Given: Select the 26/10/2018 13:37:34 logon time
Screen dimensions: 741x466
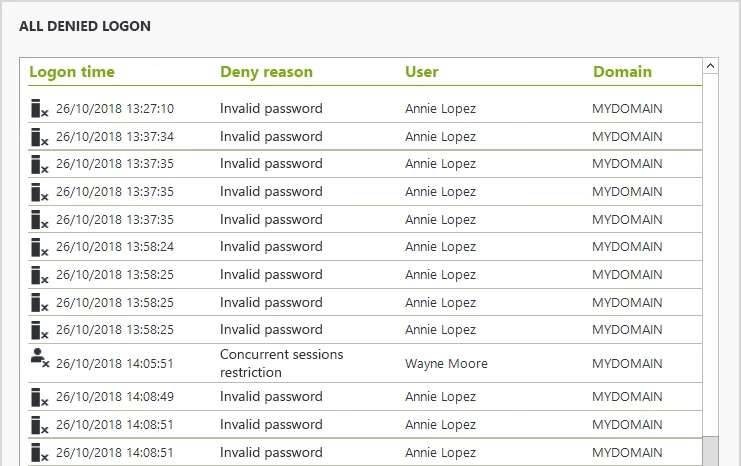Looking at the screenshot, I should click(x=115, y=137).
